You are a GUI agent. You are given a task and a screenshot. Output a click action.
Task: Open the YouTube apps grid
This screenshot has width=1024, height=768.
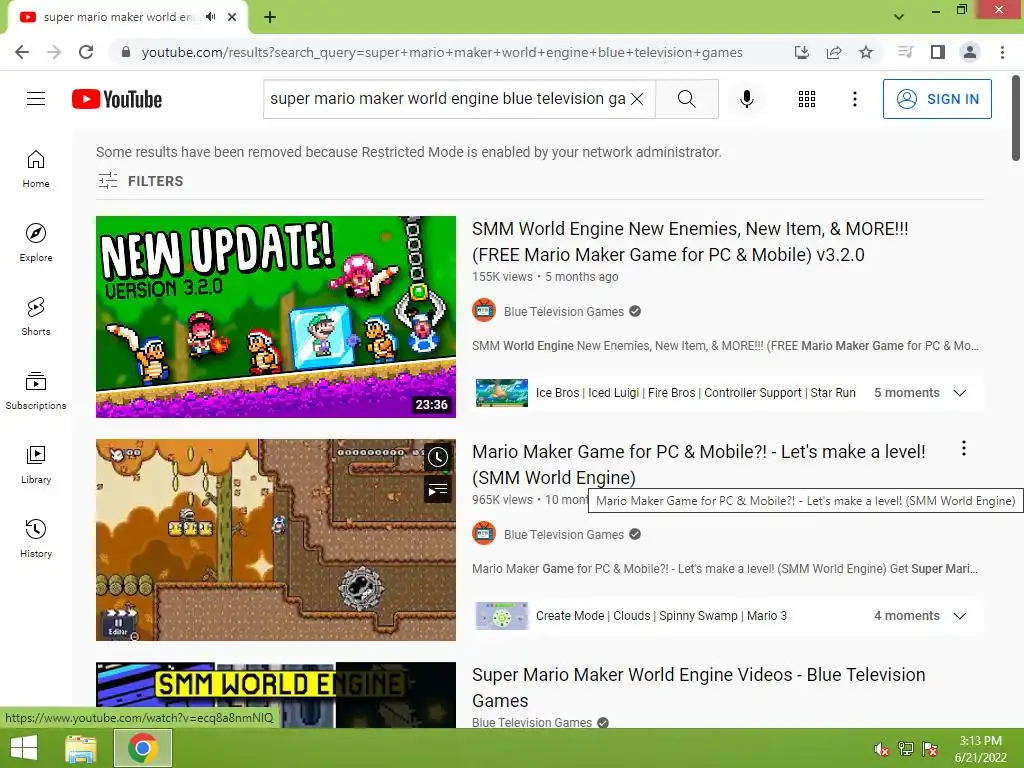[x=807, y=99]
